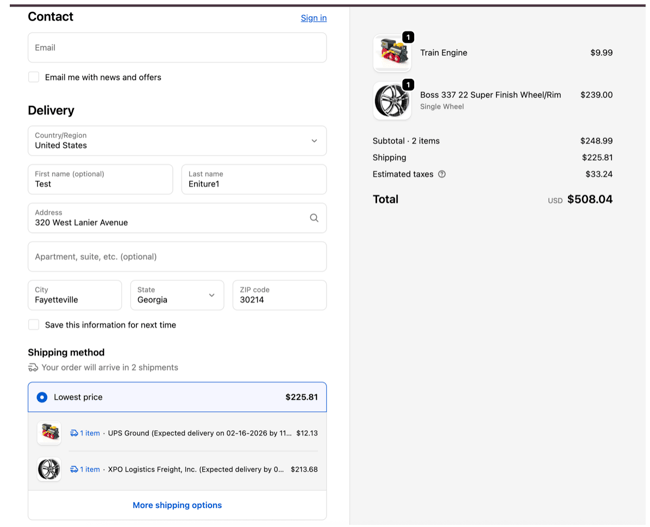Click the XPO Logistics shipment truck icon
The height and width of the screenshot is (527, 650).
coord(74,469)
